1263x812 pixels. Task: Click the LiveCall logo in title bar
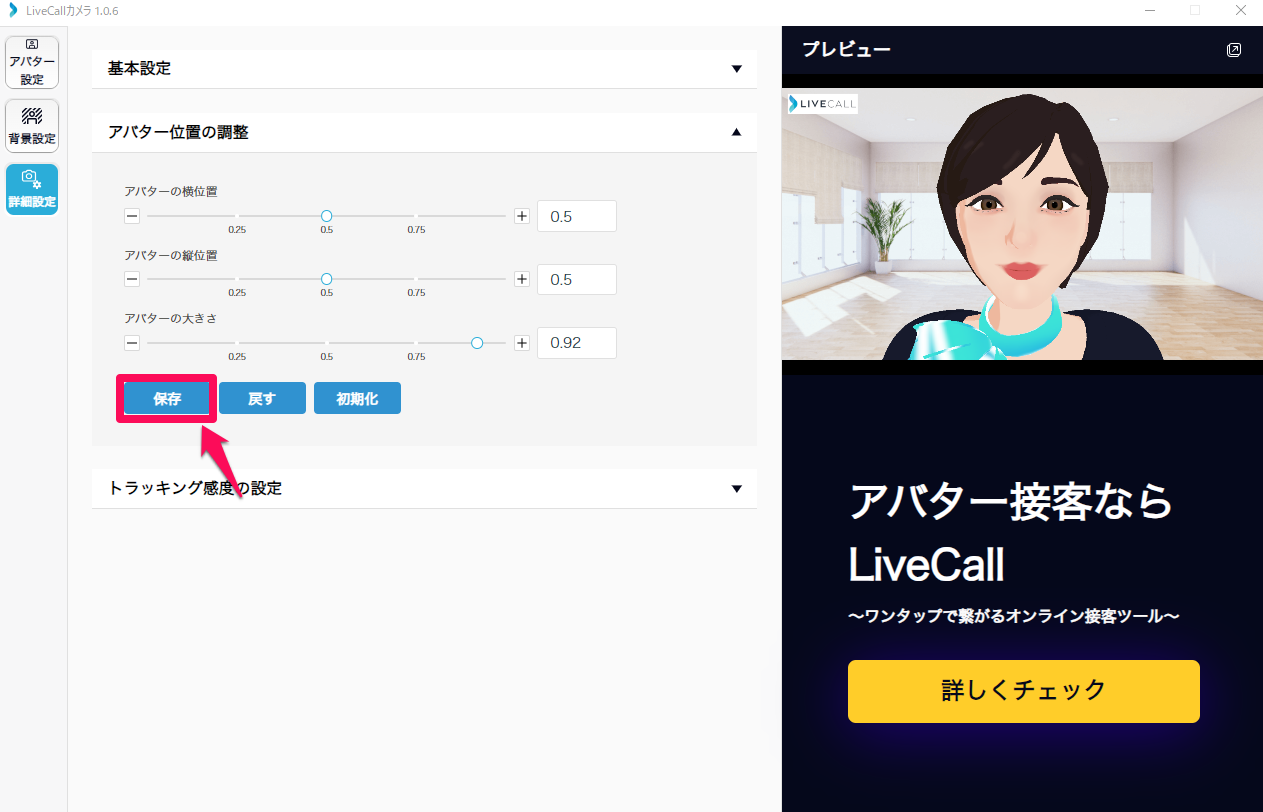tap(13, 10)
